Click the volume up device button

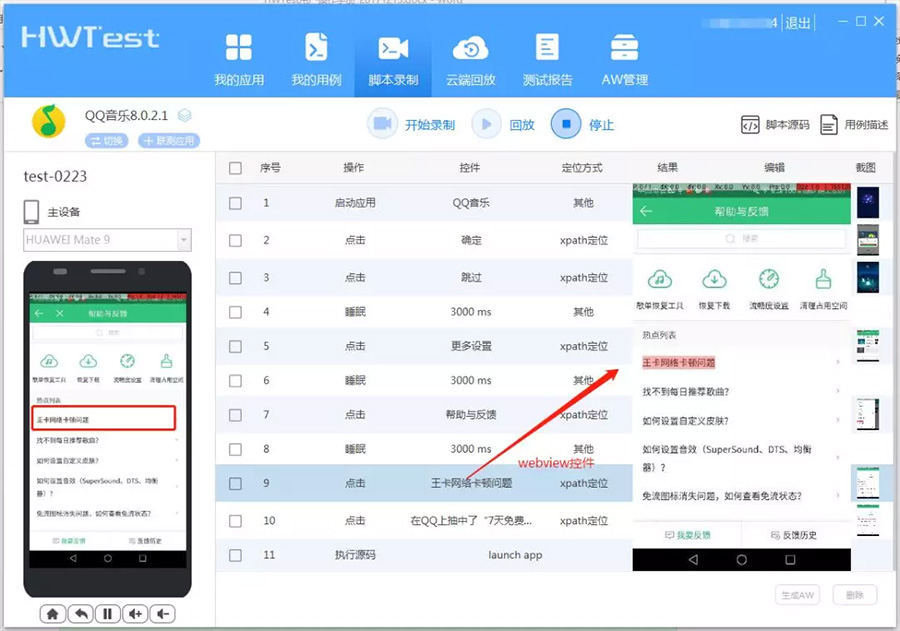click(135, 614)
